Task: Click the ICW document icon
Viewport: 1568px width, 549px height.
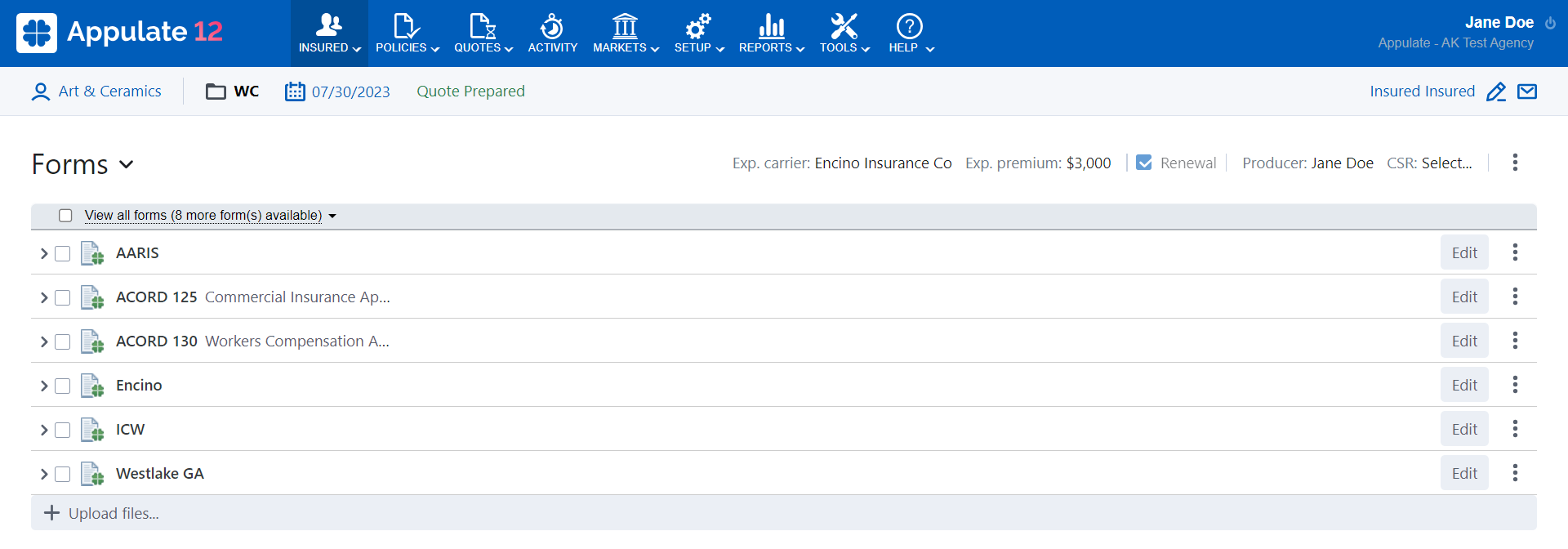Action: 92,430
